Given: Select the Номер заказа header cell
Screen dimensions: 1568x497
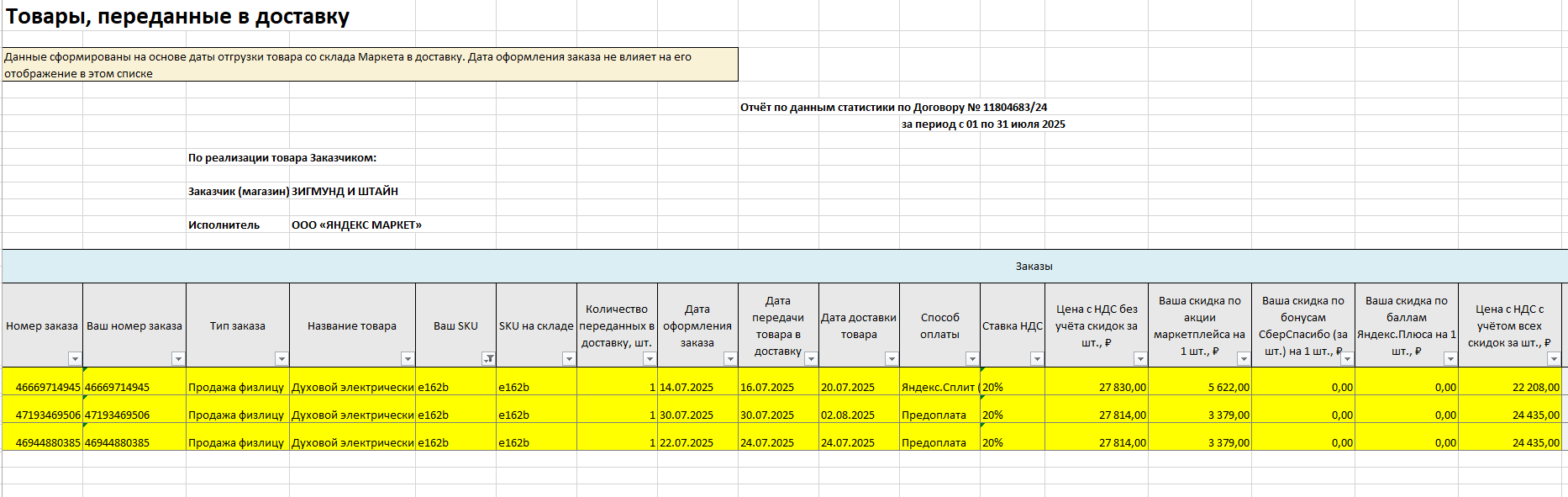Looking at the screenshot, I should (42, 325).
